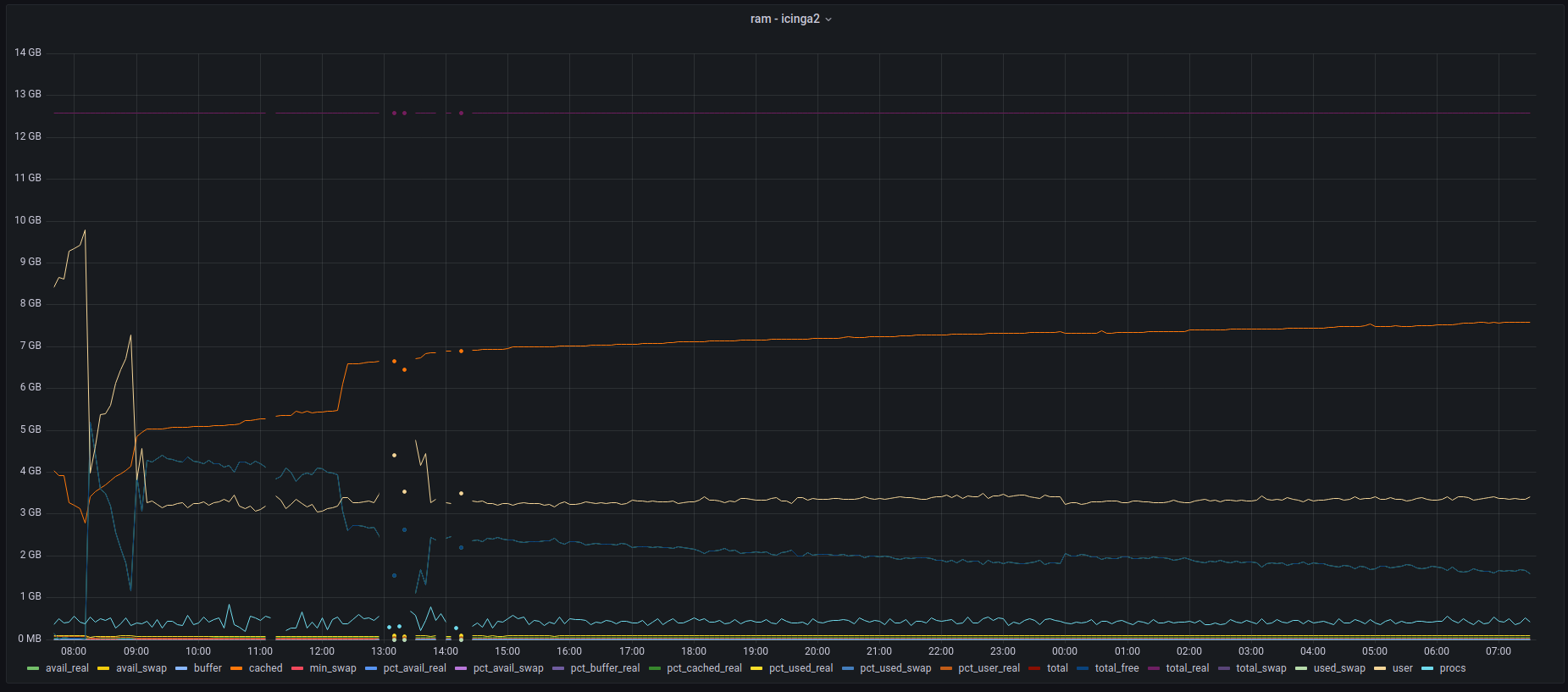
Task: Toggle the cached series label
Action: pos(266,668)
